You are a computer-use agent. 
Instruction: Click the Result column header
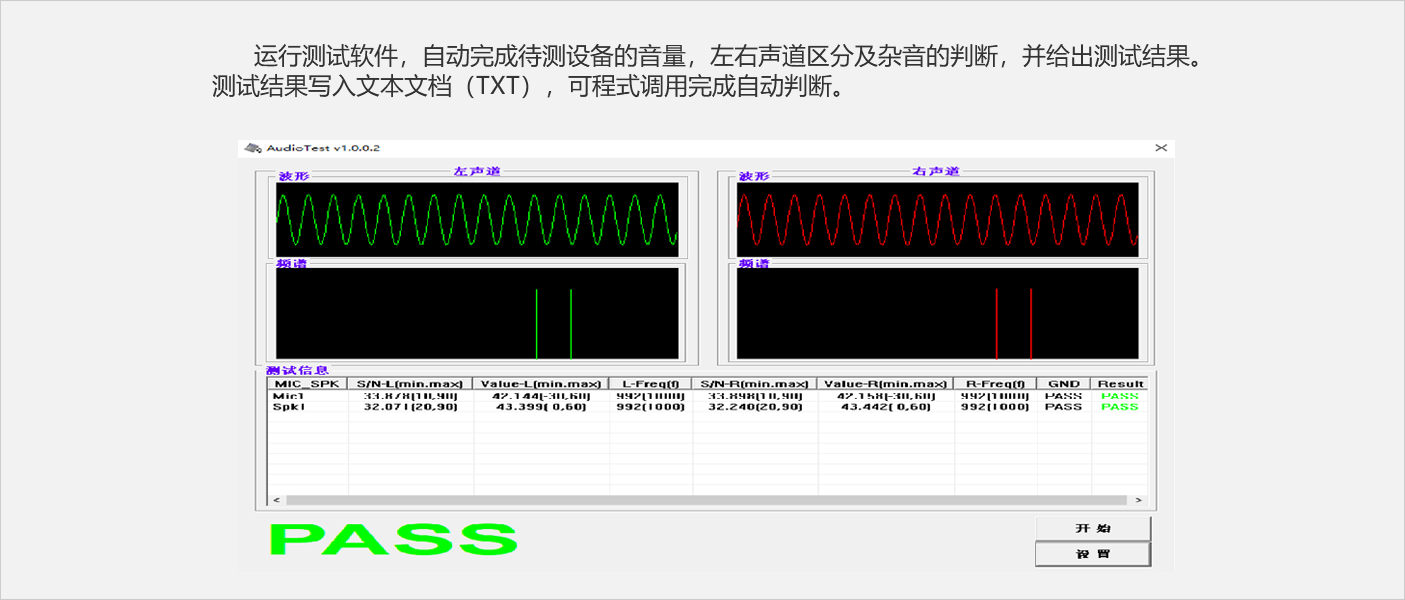point(1120,384)
